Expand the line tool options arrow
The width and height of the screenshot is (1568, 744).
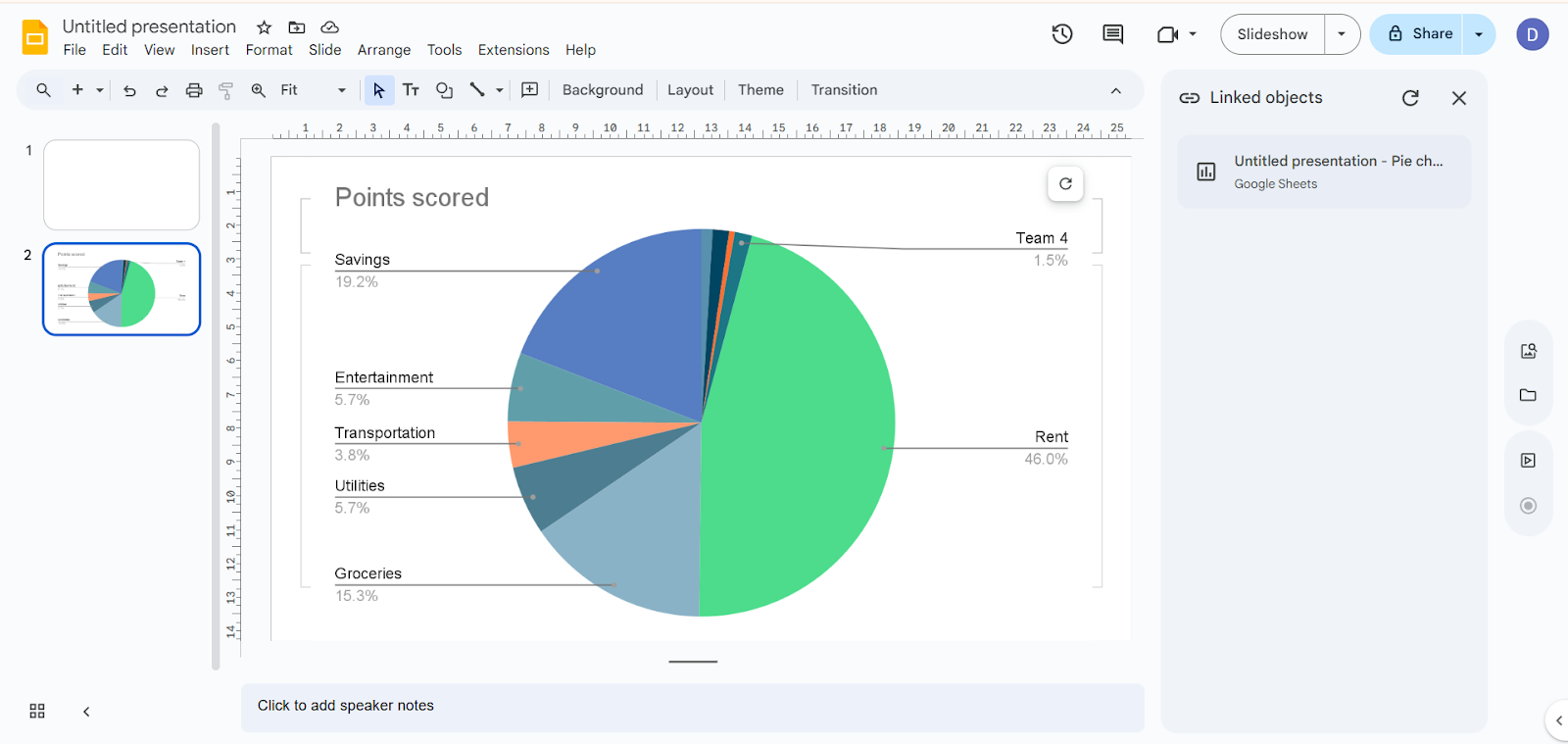pos(500,90)
